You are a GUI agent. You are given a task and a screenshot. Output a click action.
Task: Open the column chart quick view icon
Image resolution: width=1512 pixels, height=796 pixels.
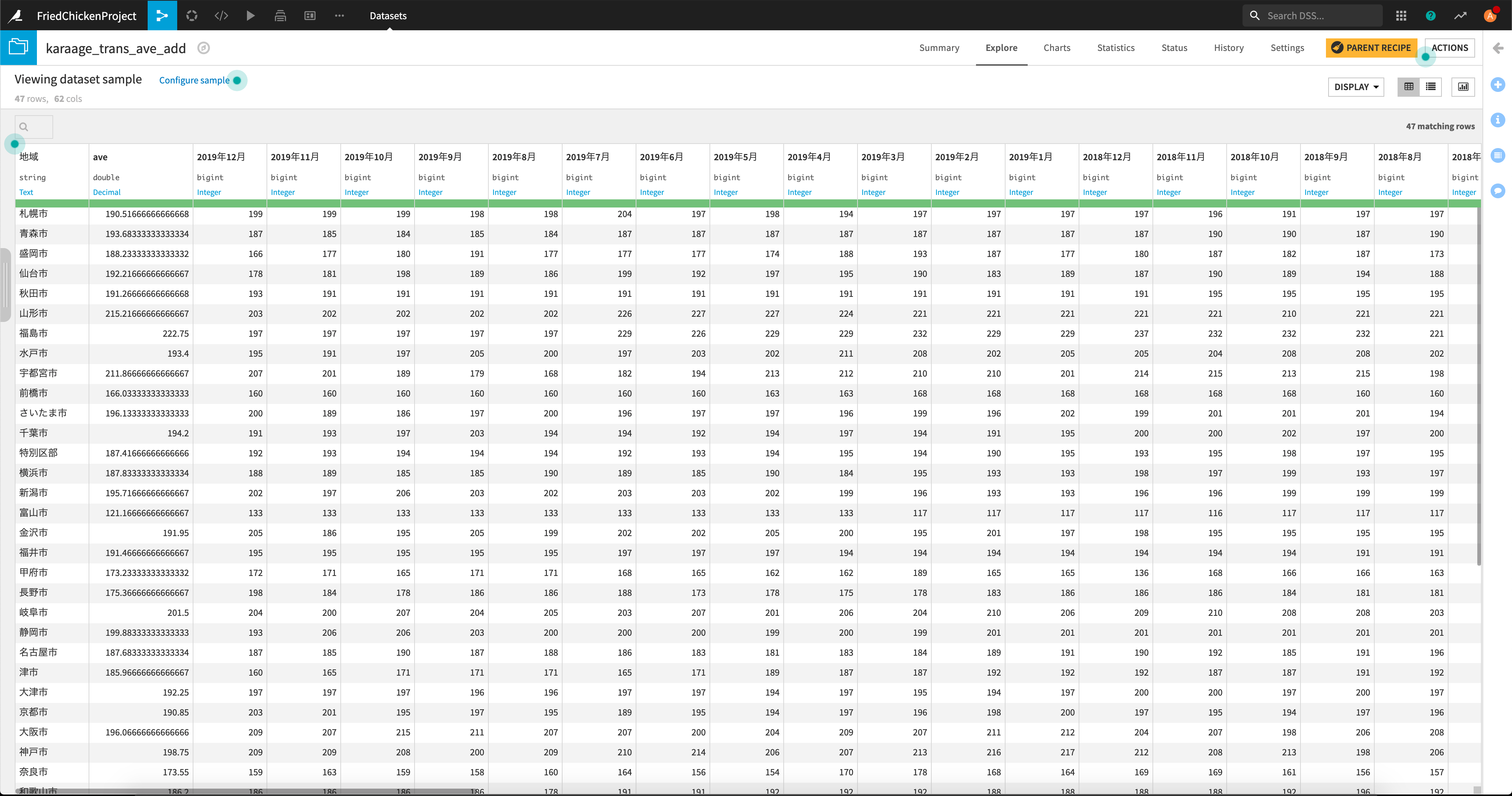point(1463,87)
